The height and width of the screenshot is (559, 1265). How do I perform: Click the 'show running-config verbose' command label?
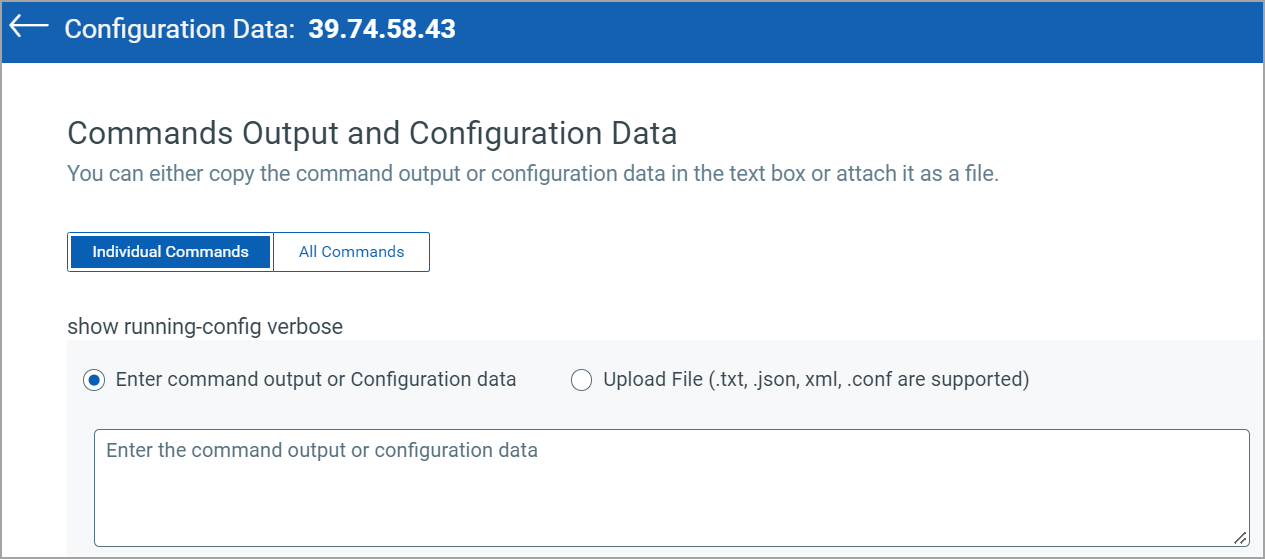[205, 326]
